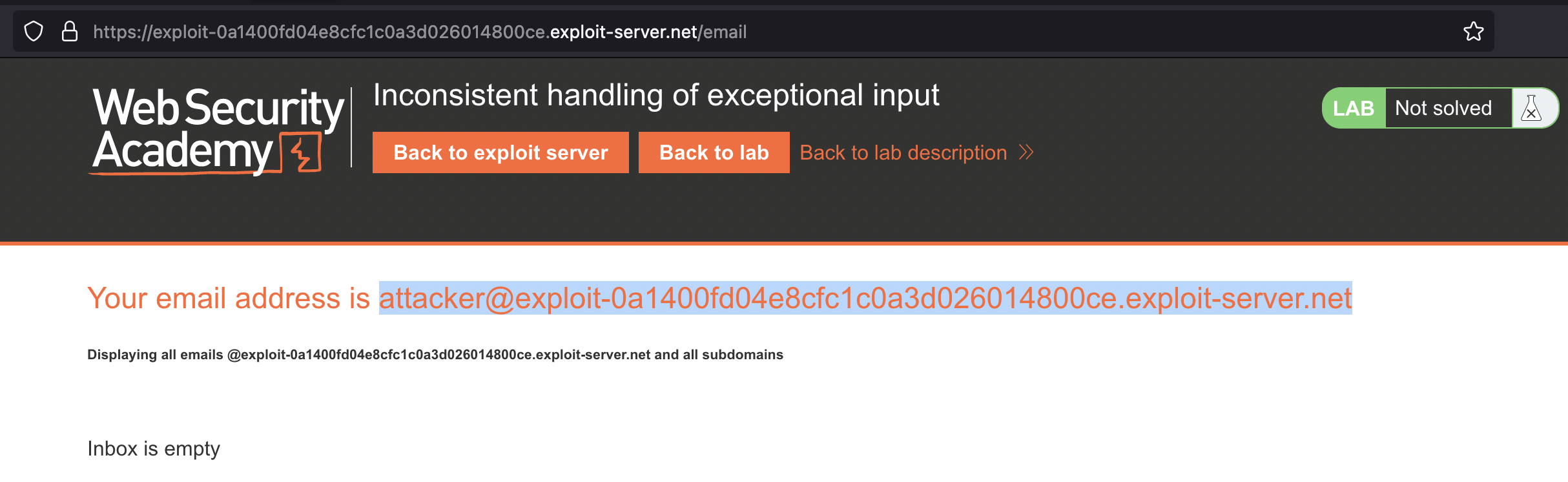Click the 'Displaying all emails' notice

(x=435, y=355)
